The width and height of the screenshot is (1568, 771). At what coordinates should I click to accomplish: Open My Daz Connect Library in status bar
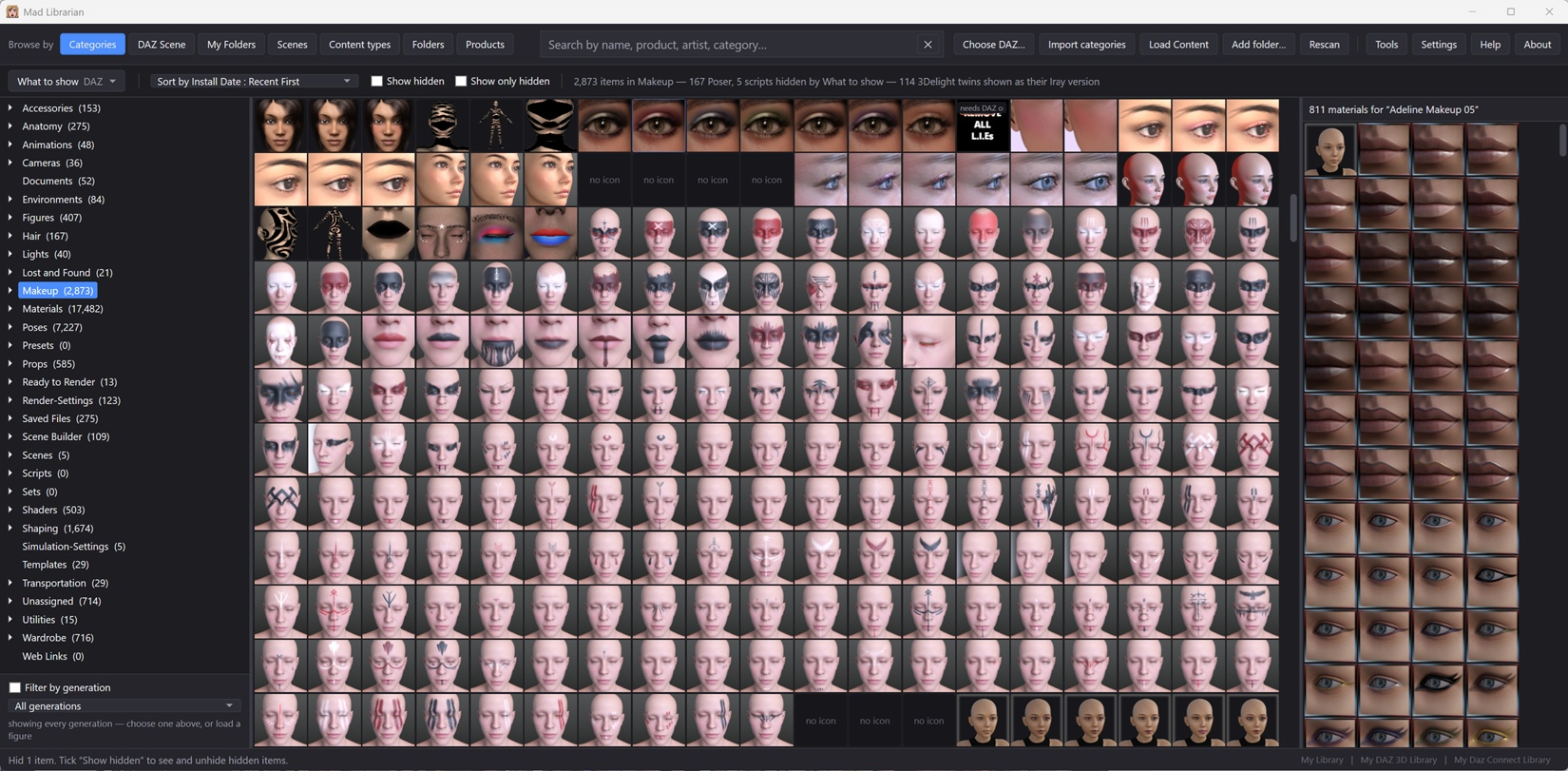[1501, 761]
